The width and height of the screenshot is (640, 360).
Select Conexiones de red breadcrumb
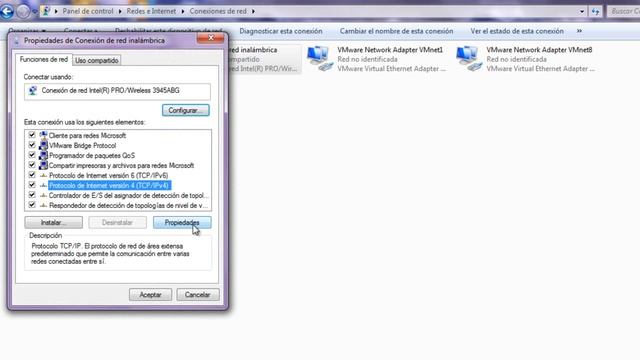coord(218,11)
